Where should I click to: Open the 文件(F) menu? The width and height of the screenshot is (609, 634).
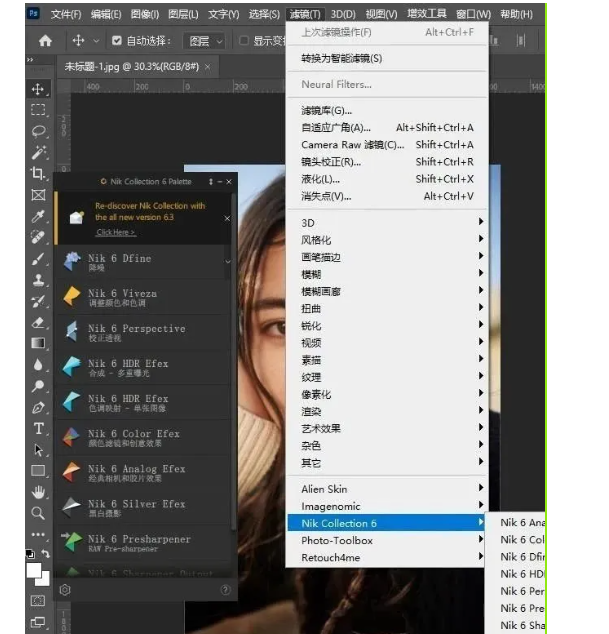tap(66, 15)
